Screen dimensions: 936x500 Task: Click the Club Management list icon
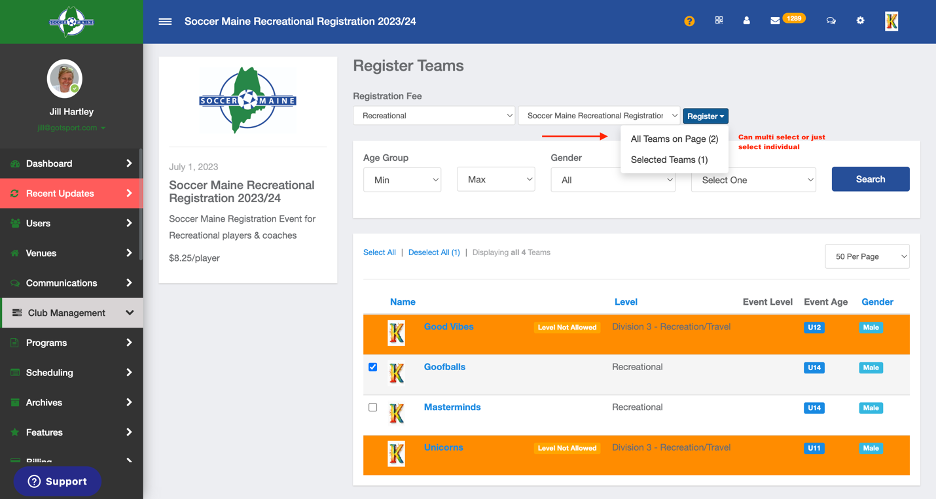pyautogui.click(x=17, y=313)
